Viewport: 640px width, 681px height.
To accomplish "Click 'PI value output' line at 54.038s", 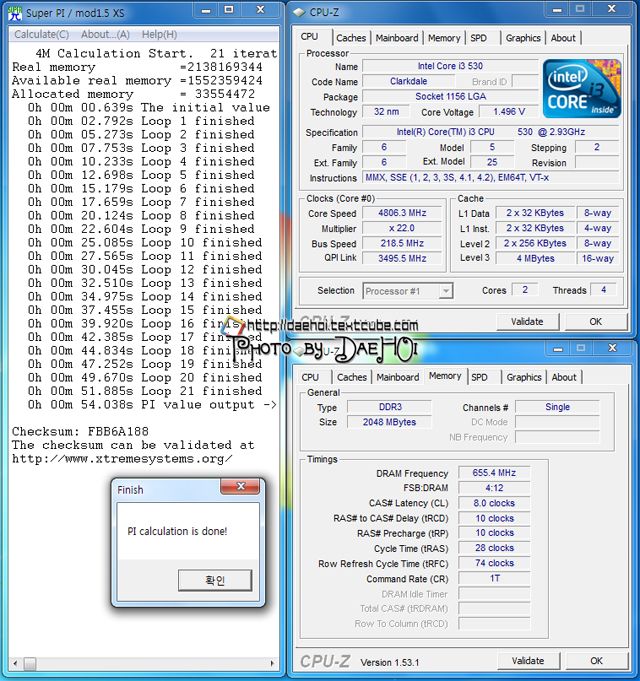I will coord(152,404).
